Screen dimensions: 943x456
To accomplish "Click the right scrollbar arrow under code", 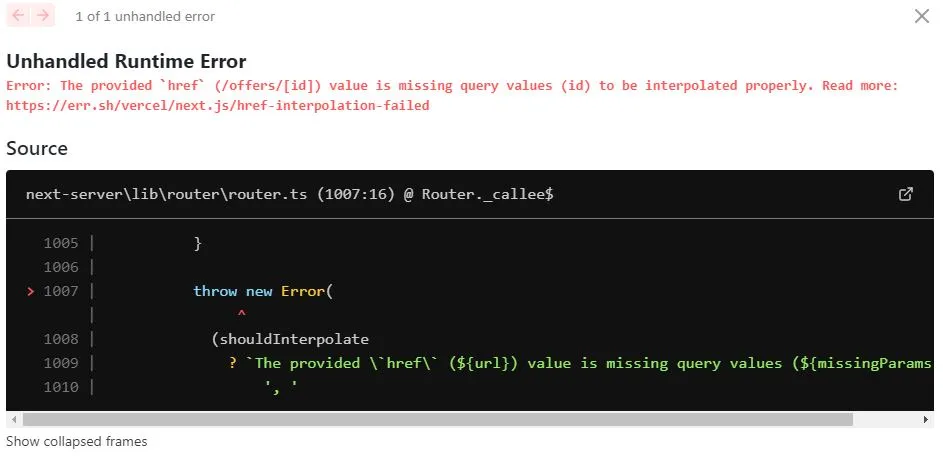I will point(926,419).
